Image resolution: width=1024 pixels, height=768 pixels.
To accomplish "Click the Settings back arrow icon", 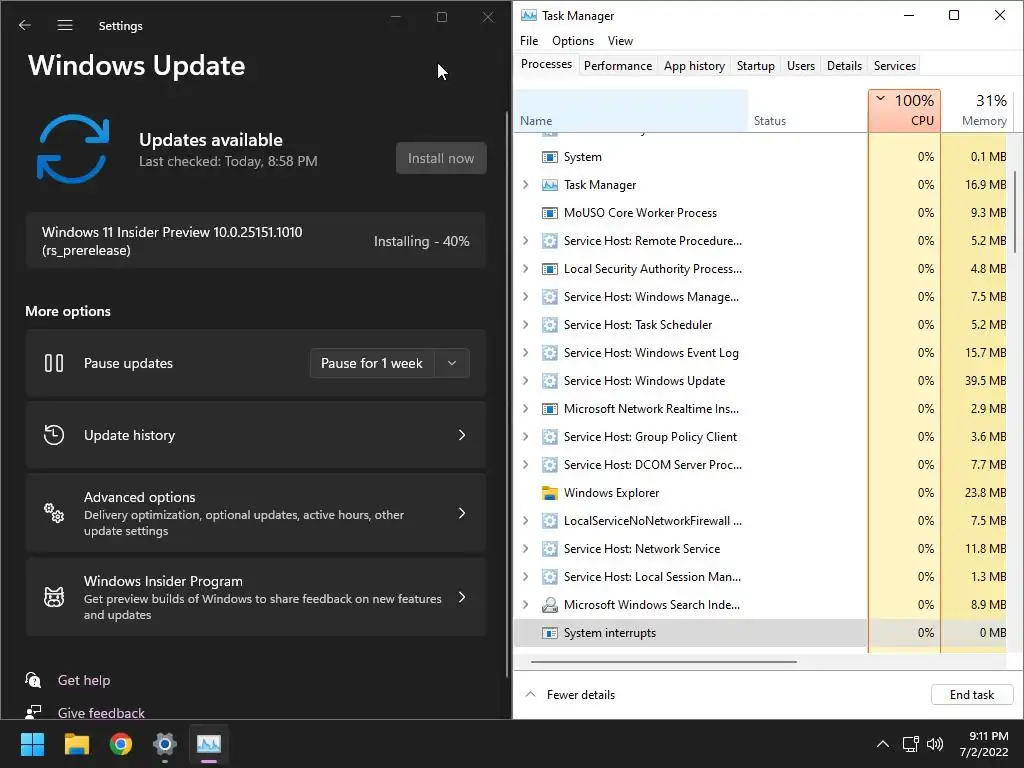I will point(25,25).
